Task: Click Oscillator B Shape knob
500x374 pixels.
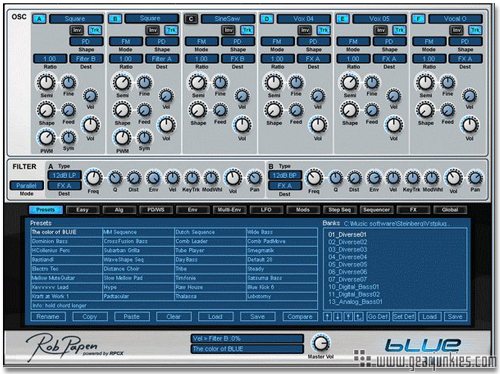Action: [x=122, y=110]
